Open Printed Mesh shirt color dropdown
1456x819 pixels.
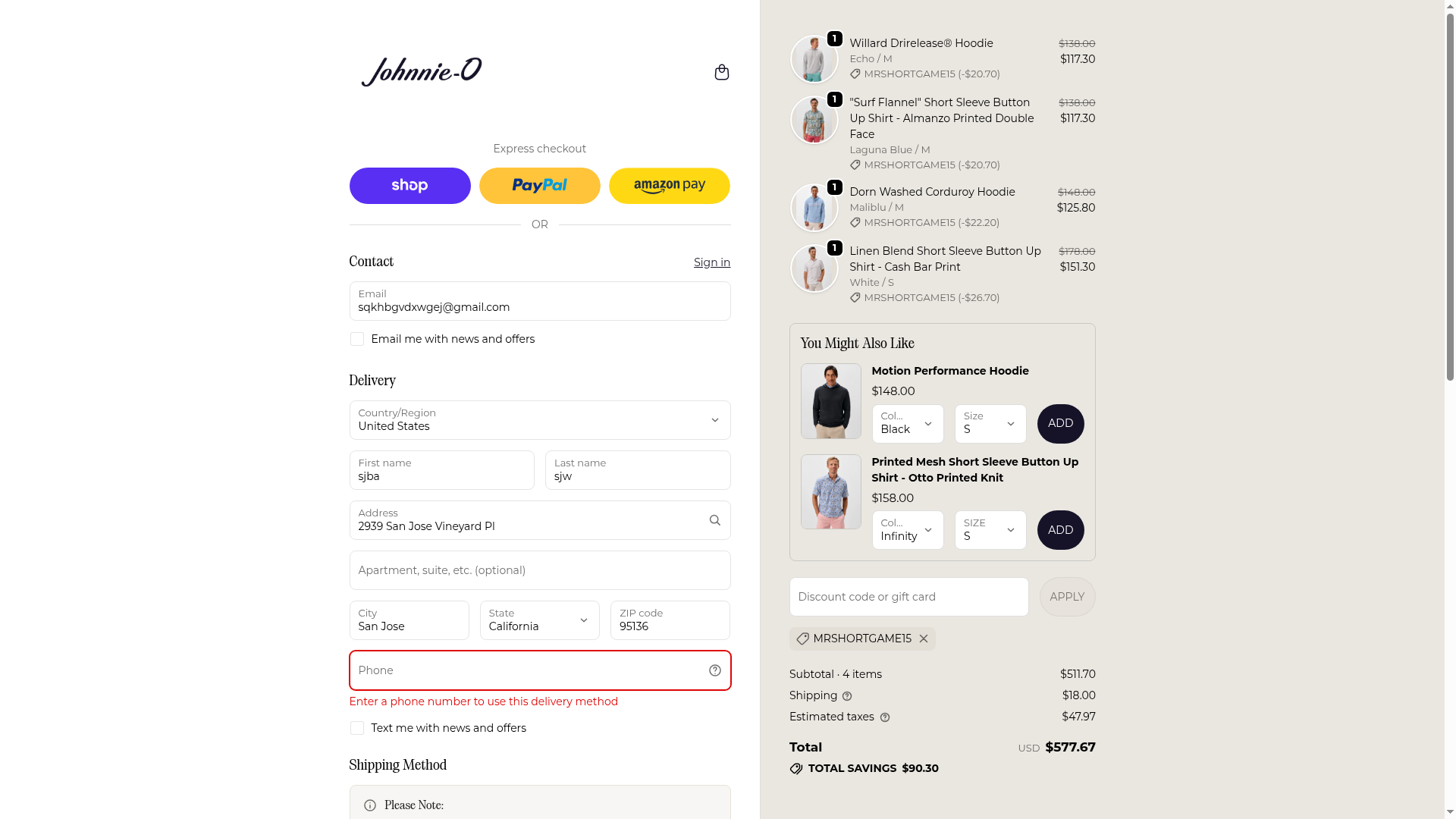[908, 530]
